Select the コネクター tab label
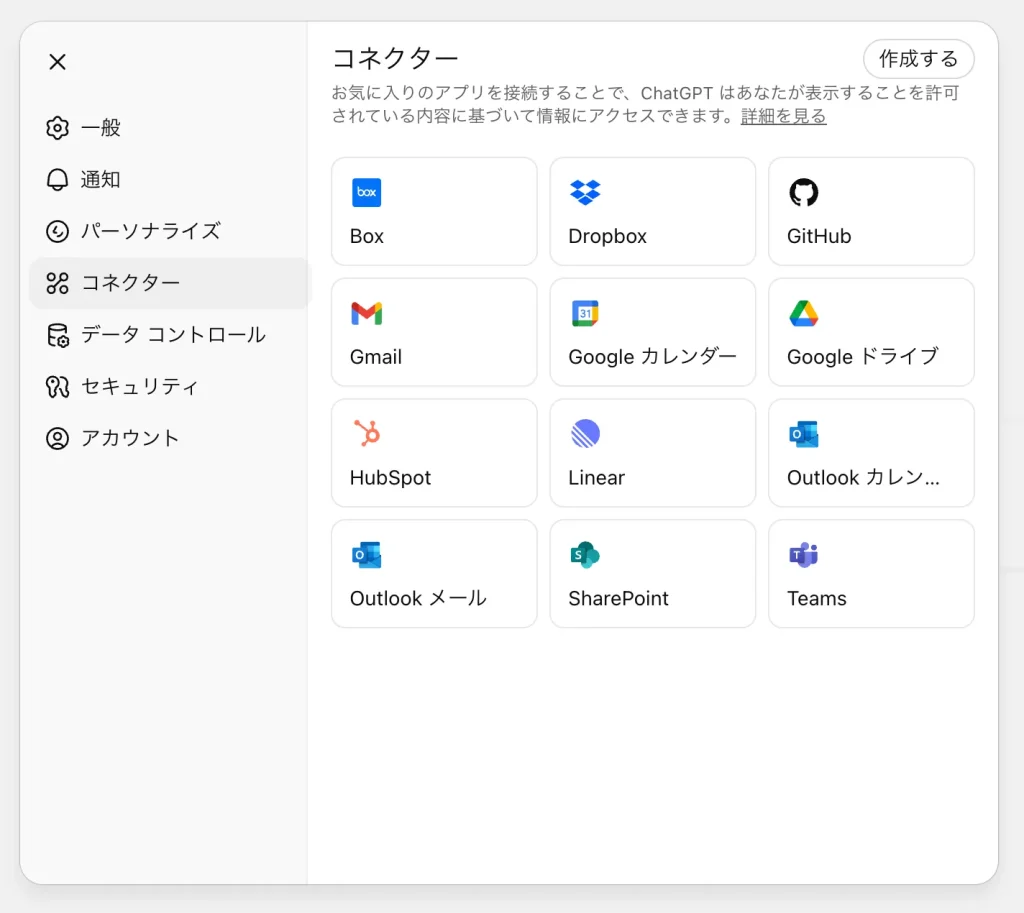The height and width of the screenshot is (913, 1024). 131,283
